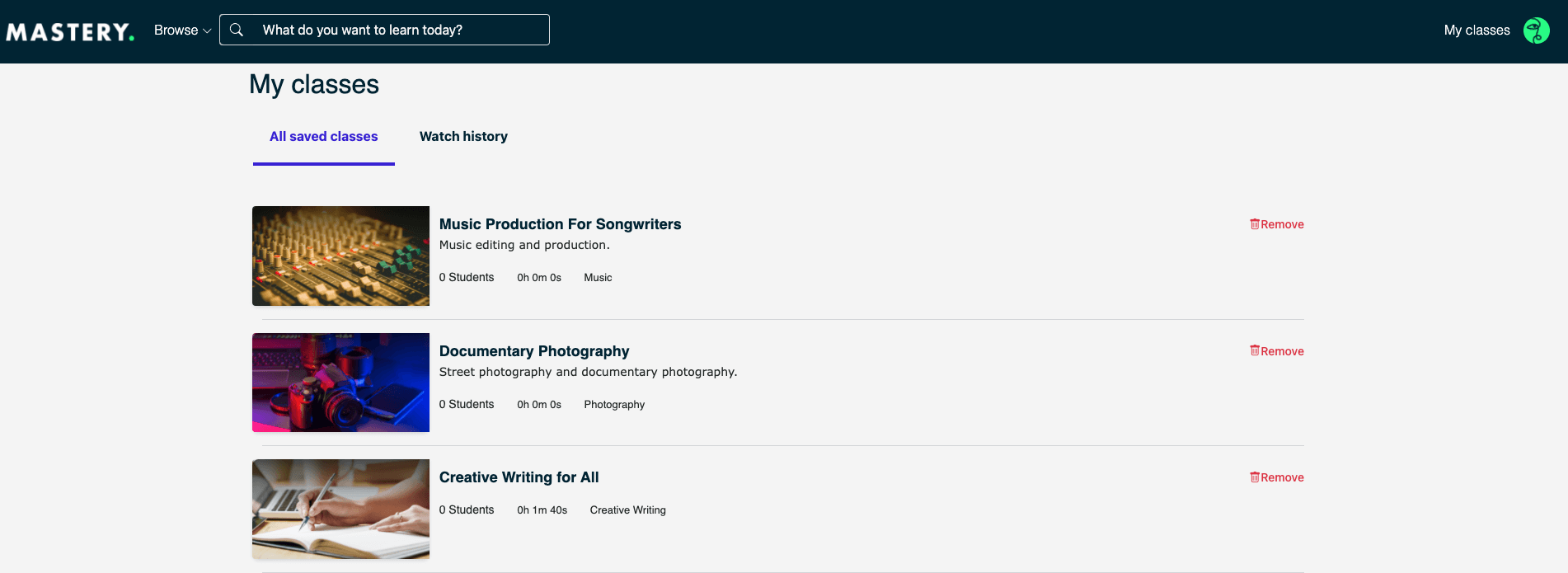Image resolution: width=1568 pixels, height=573 pixels.
Task: Open the green user avatar menu
Action: (x=1536, y=31)
